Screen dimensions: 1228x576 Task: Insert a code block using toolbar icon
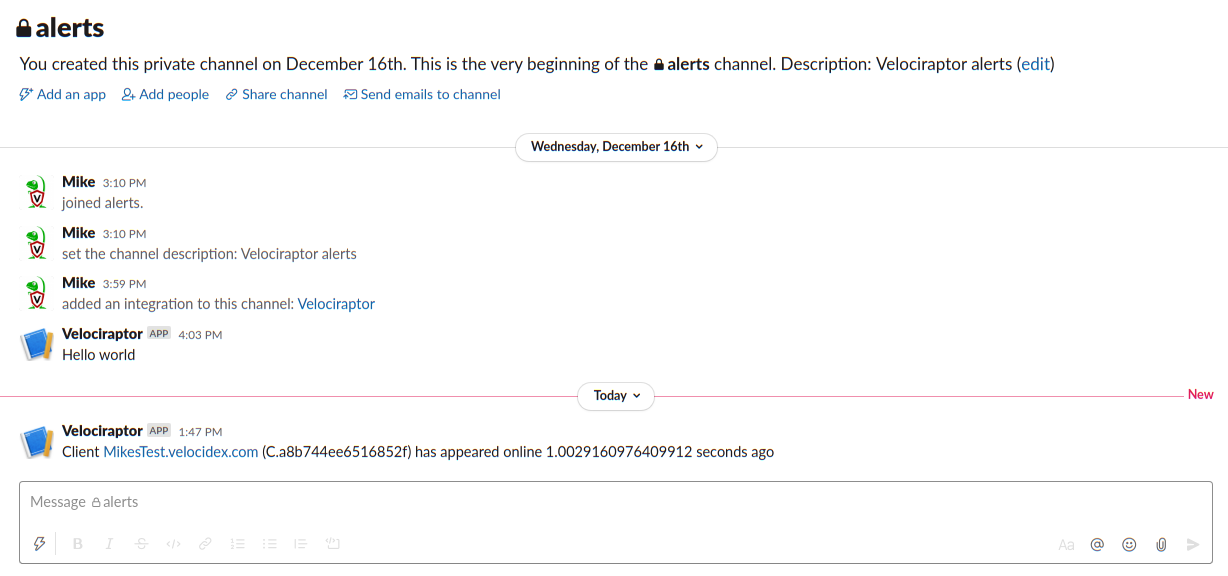[x=333, y=544]
